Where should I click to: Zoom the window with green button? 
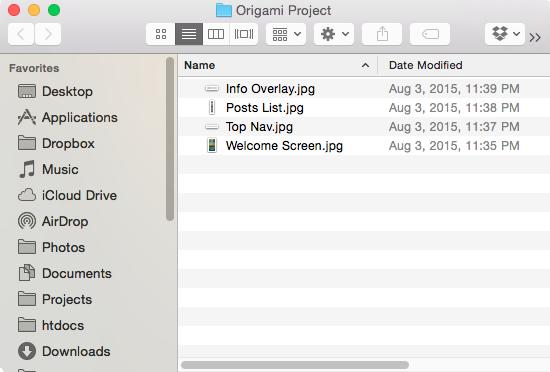pos(54,10)
